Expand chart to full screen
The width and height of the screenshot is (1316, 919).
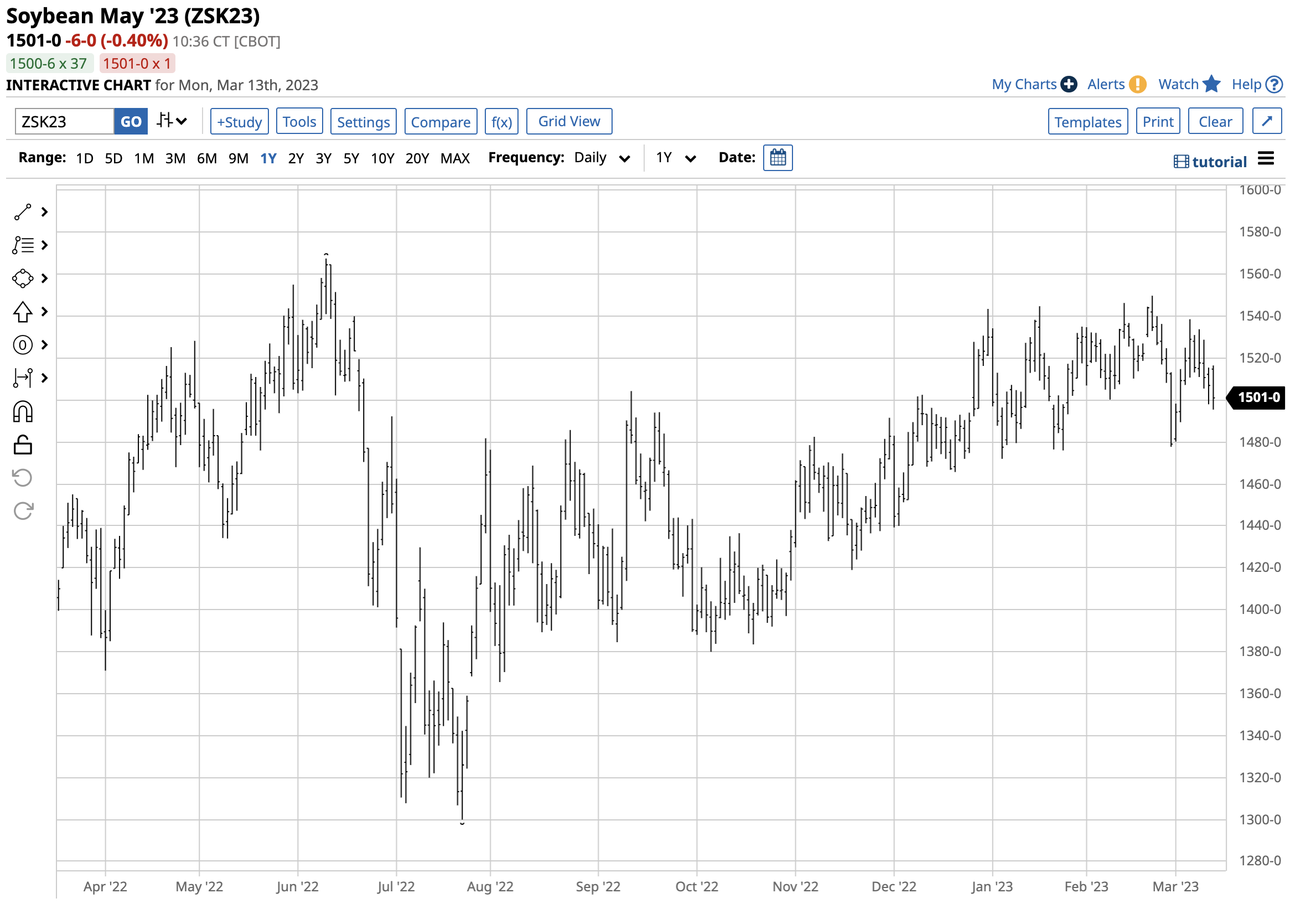coord(1267,122)
